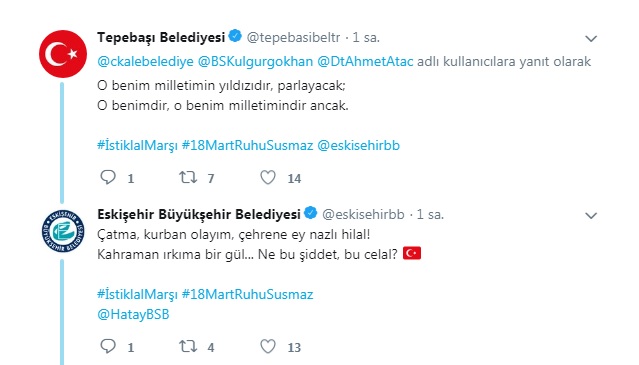This screenshot has height=365, width=639.
Task: Reply to the Eskişehir Büyükşehir Belediyesi tweet
Action: click(108, 346)
